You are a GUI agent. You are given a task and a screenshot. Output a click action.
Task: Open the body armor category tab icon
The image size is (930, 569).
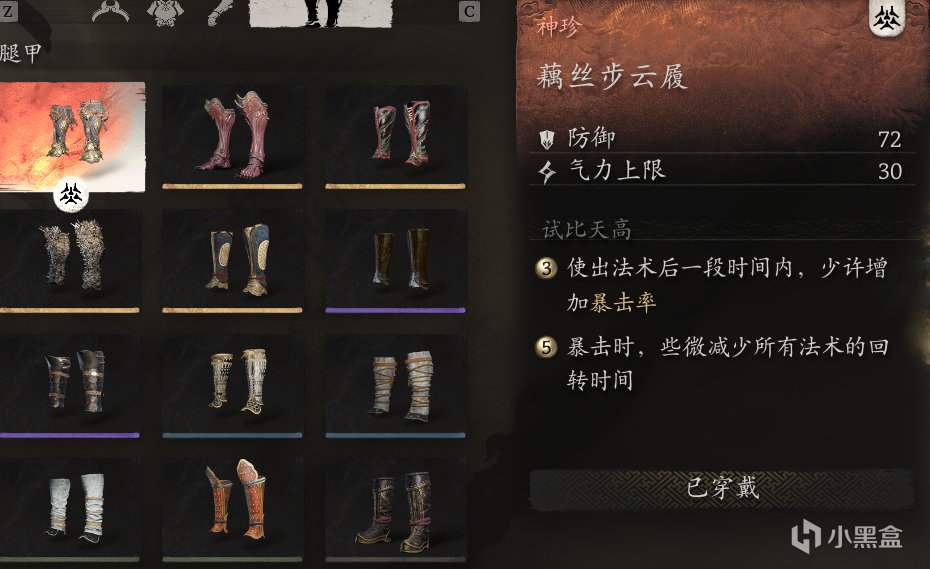(165, 12)
